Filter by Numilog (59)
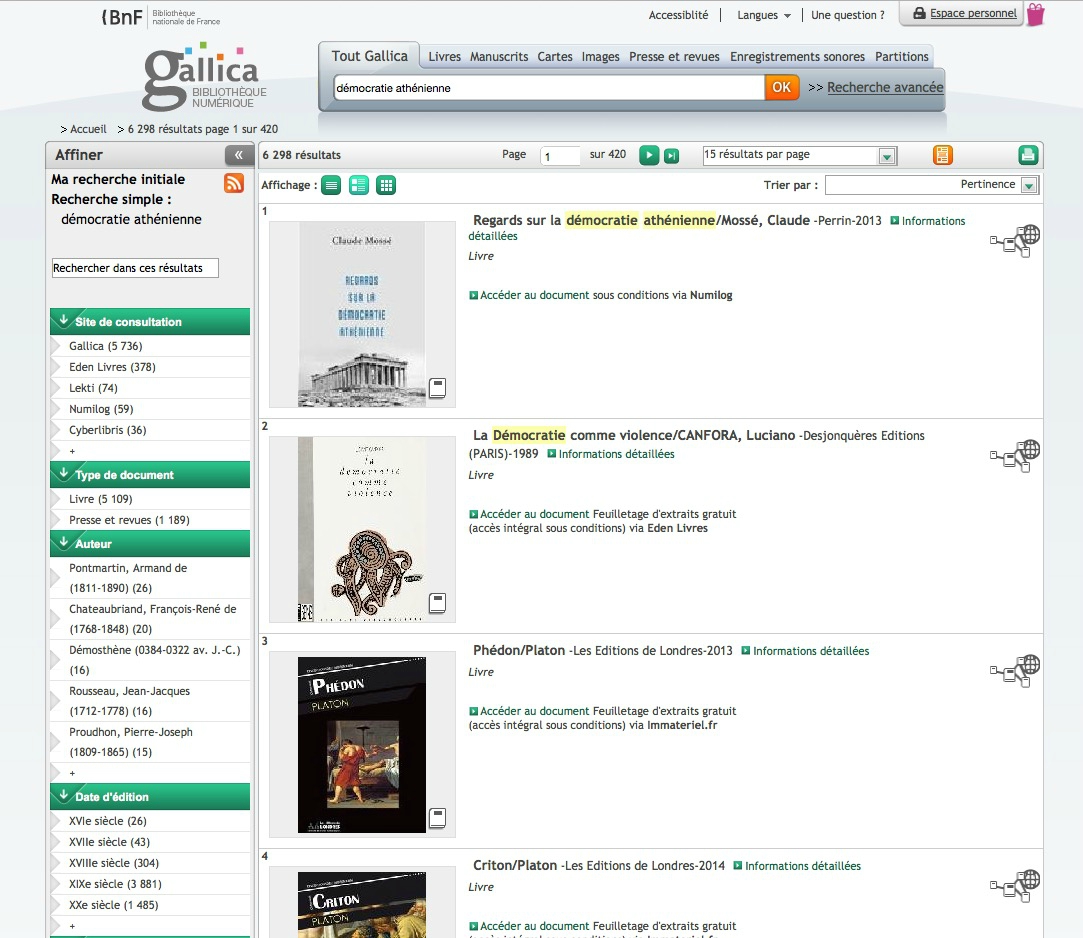Image resolution: width=1083 pixels, height=938 pixels. click(101, 409)
